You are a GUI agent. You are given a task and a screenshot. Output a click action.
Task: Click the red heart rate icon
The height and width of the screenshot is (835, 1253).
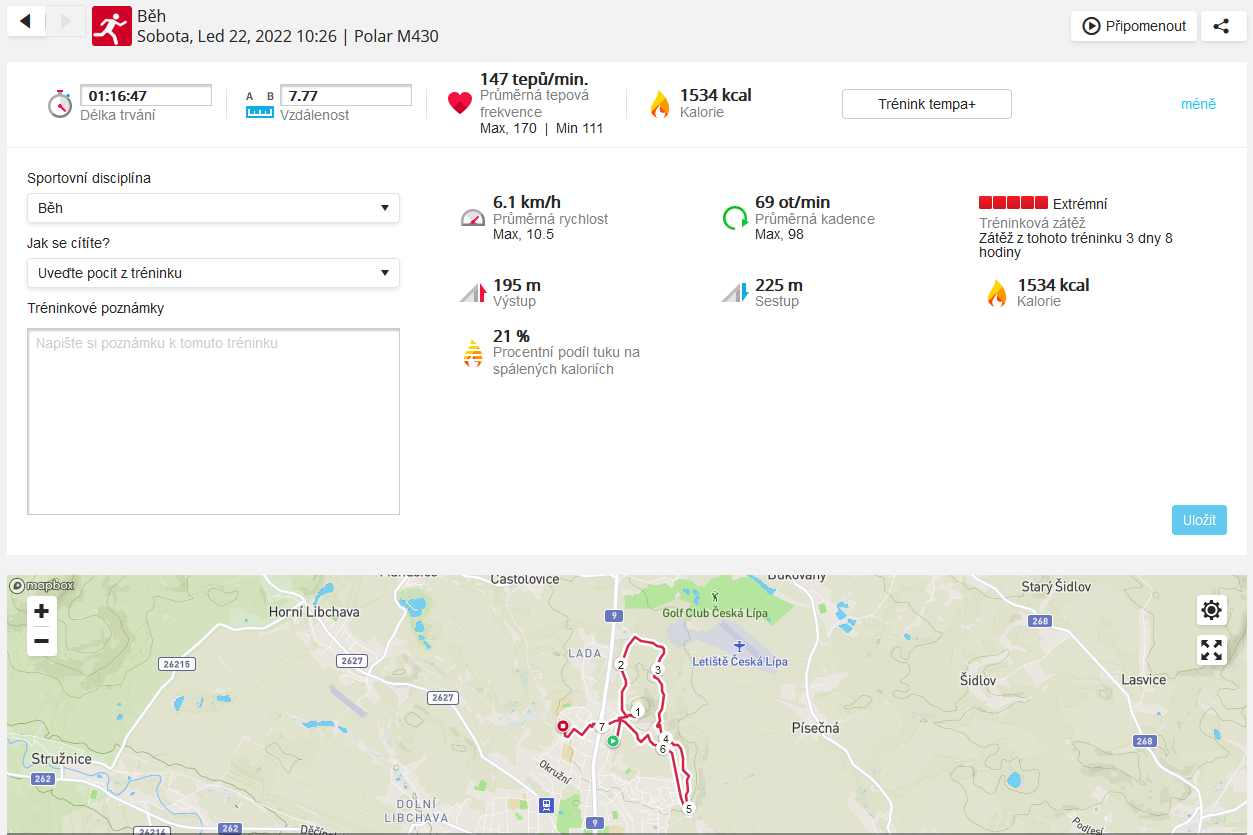click(x=459, y=103)
